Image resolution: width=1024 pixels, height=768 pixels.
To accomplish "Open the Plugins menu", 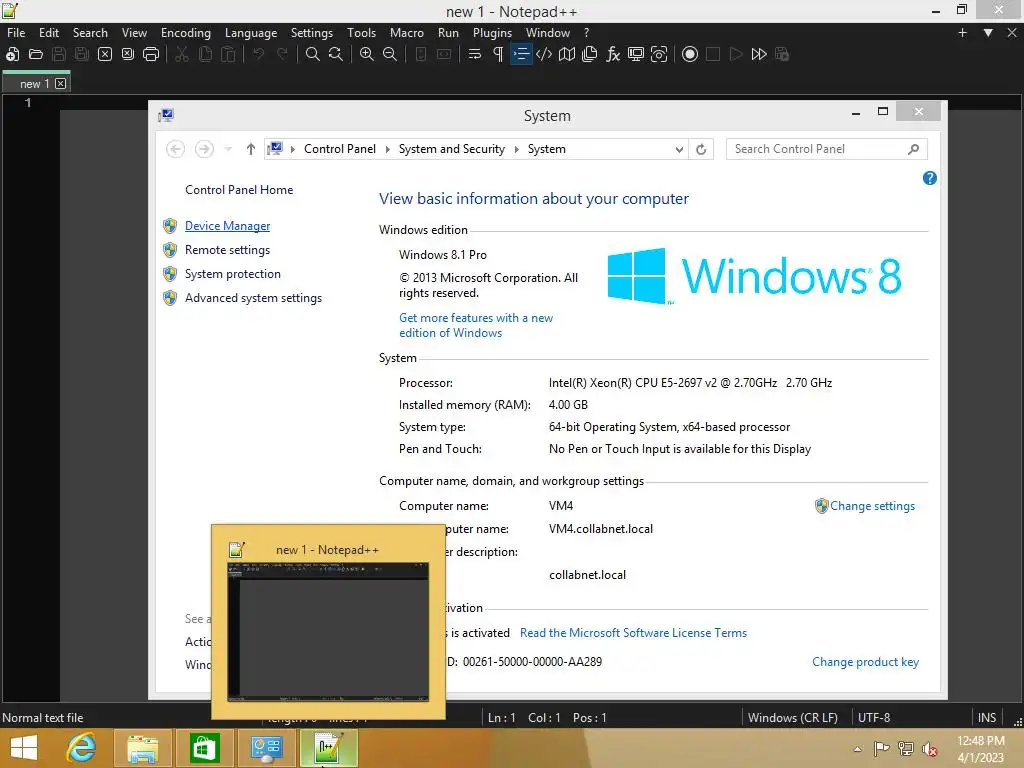I will 492,33.
